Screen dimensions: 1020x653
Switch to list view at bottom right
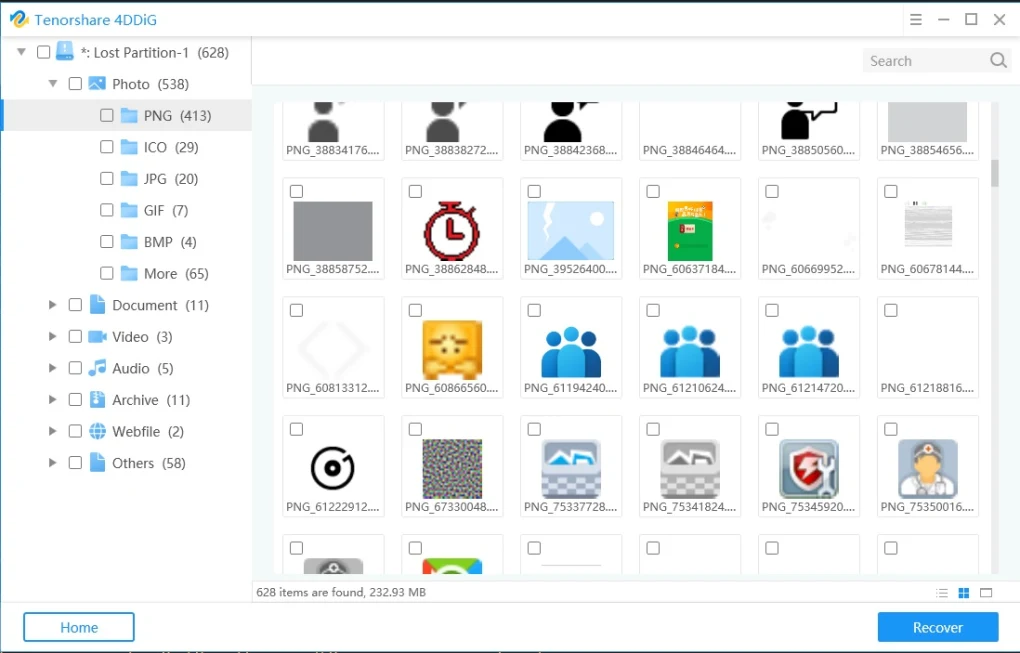pyautogui.click(x=941, y=592)
